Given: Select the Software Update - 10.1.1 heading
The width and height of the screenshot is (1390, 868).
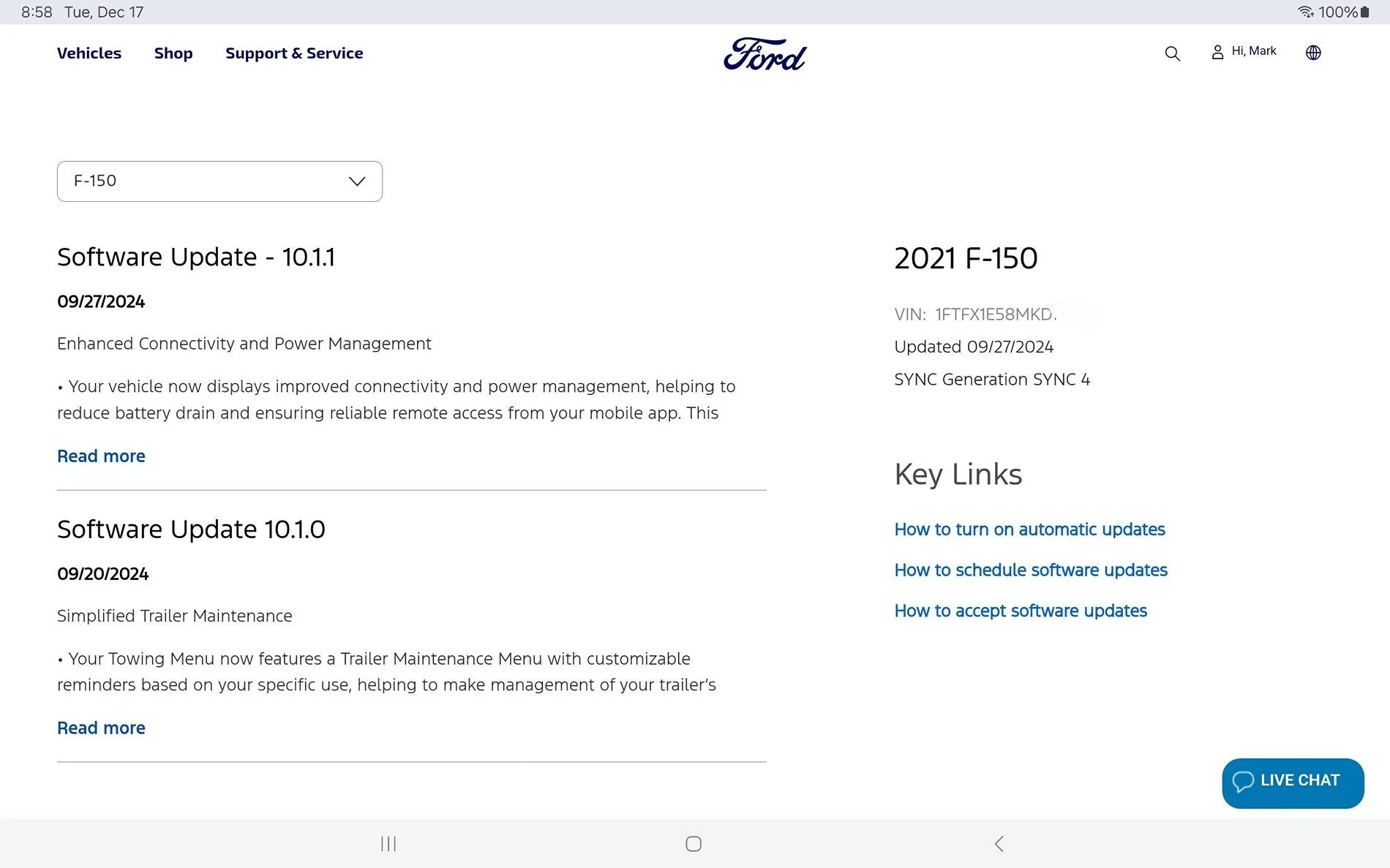Looking at the screenshot, I should click(x=196, y=257).
